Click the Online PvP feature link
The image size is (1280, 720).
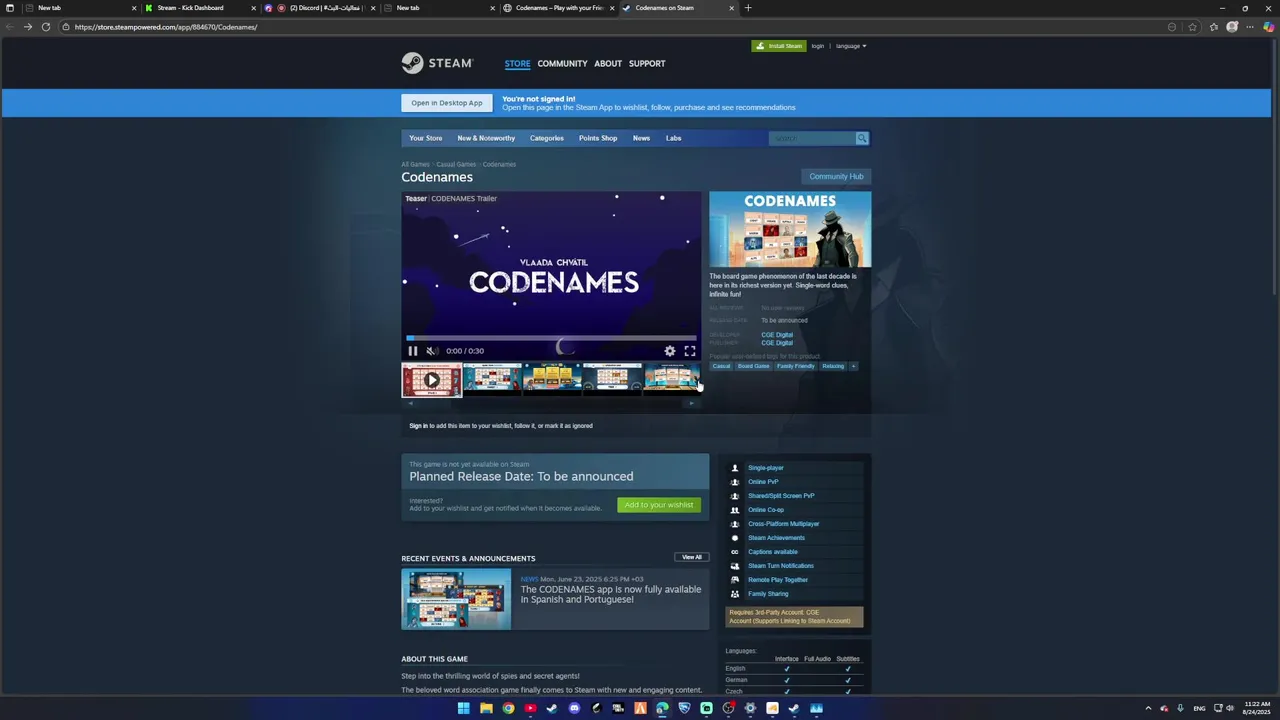point(763,482)
